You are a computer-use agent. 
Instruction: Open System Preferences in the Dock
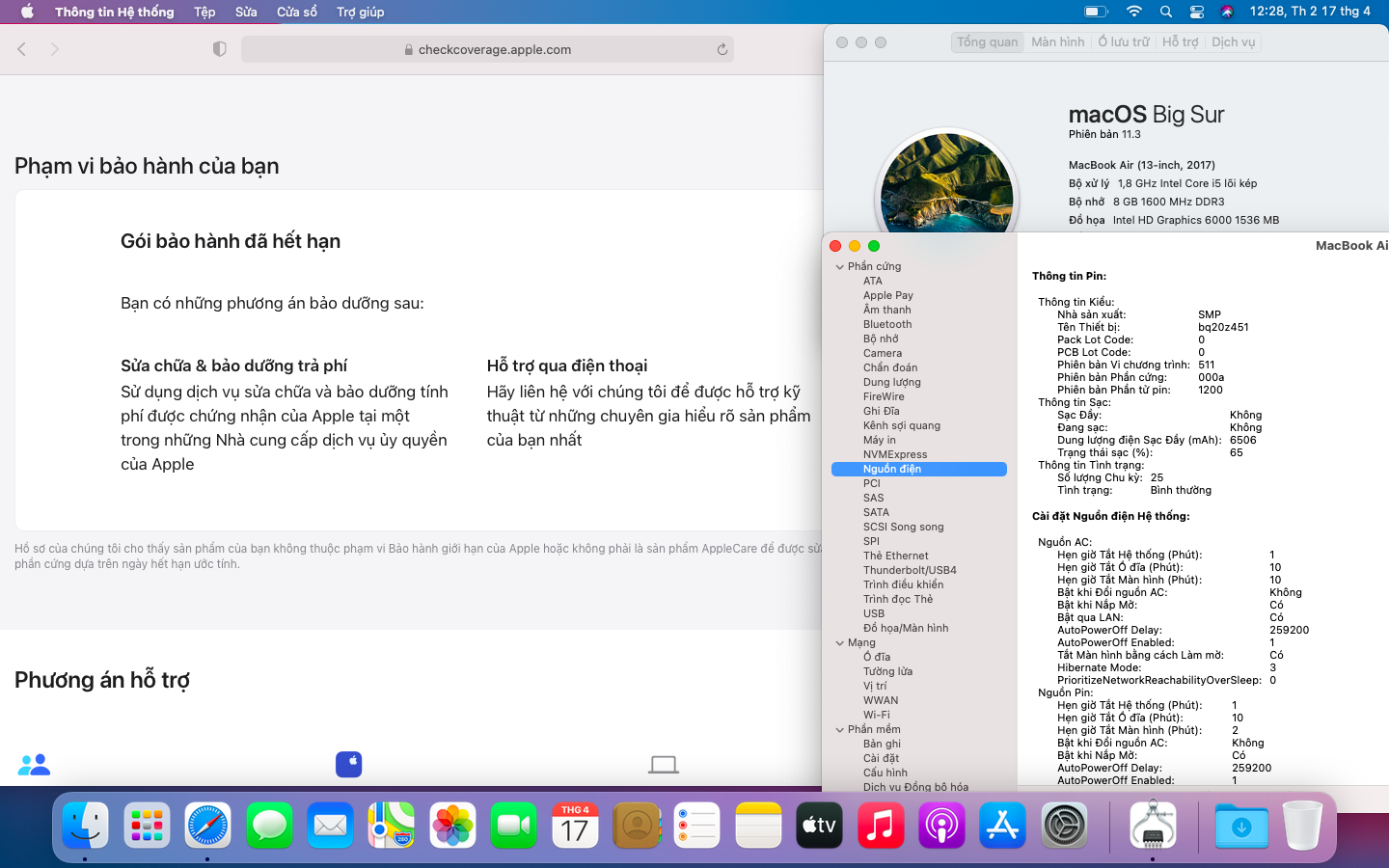1064,826
